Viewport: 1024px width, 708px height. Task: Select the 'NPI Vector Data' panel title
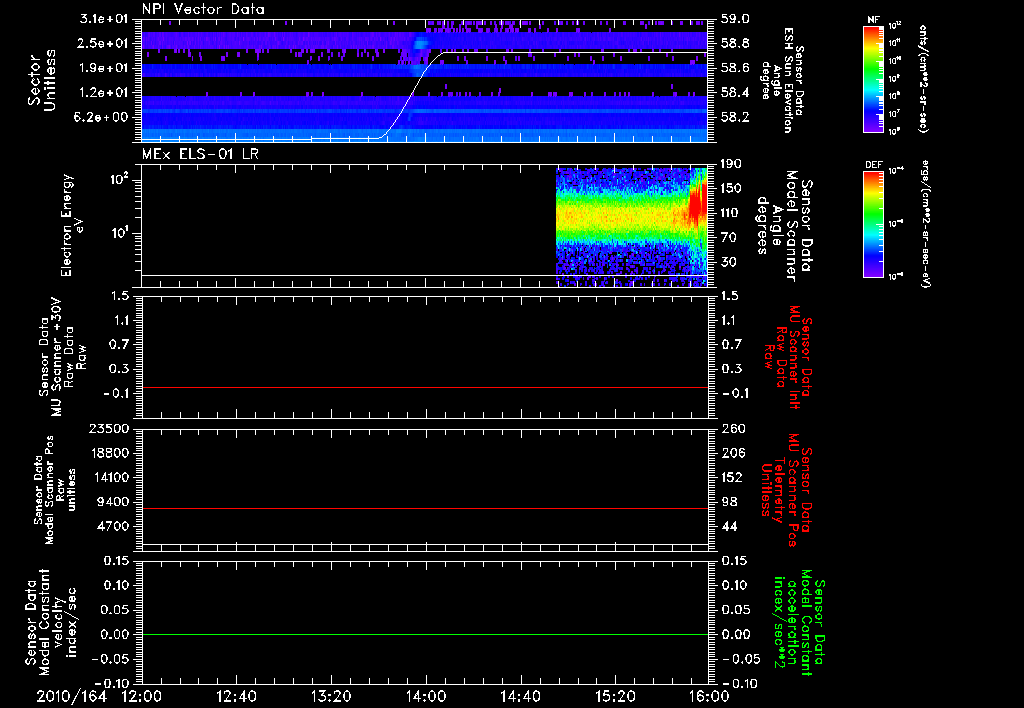point(203,9)
